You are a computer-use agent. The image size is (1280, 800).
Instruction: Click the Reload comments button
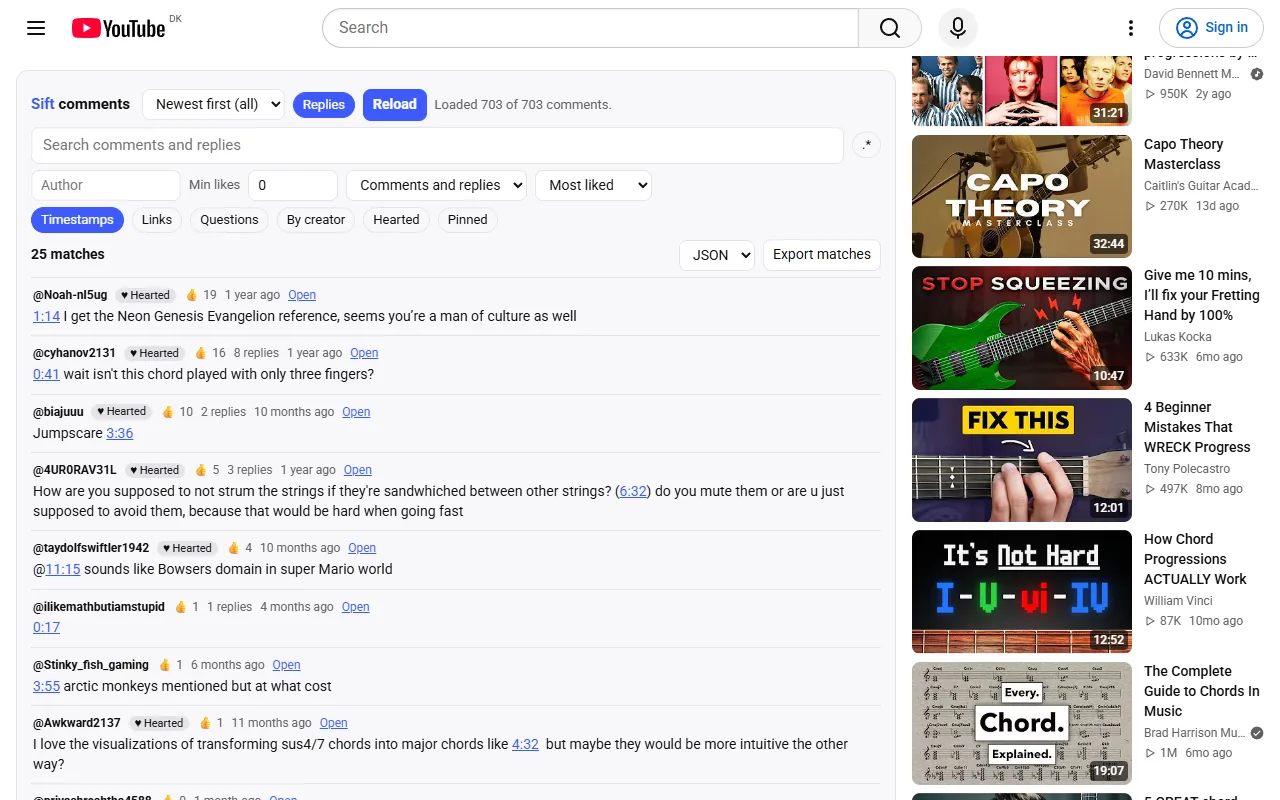pos(395,104)
